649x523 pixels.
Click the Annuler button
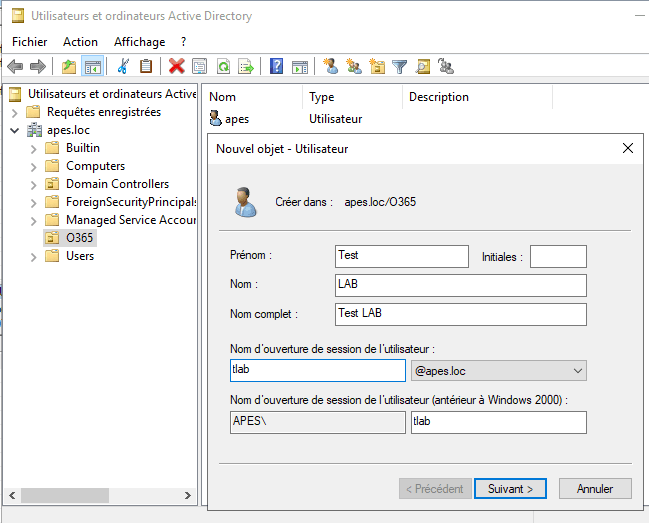(x=594, y=489)
